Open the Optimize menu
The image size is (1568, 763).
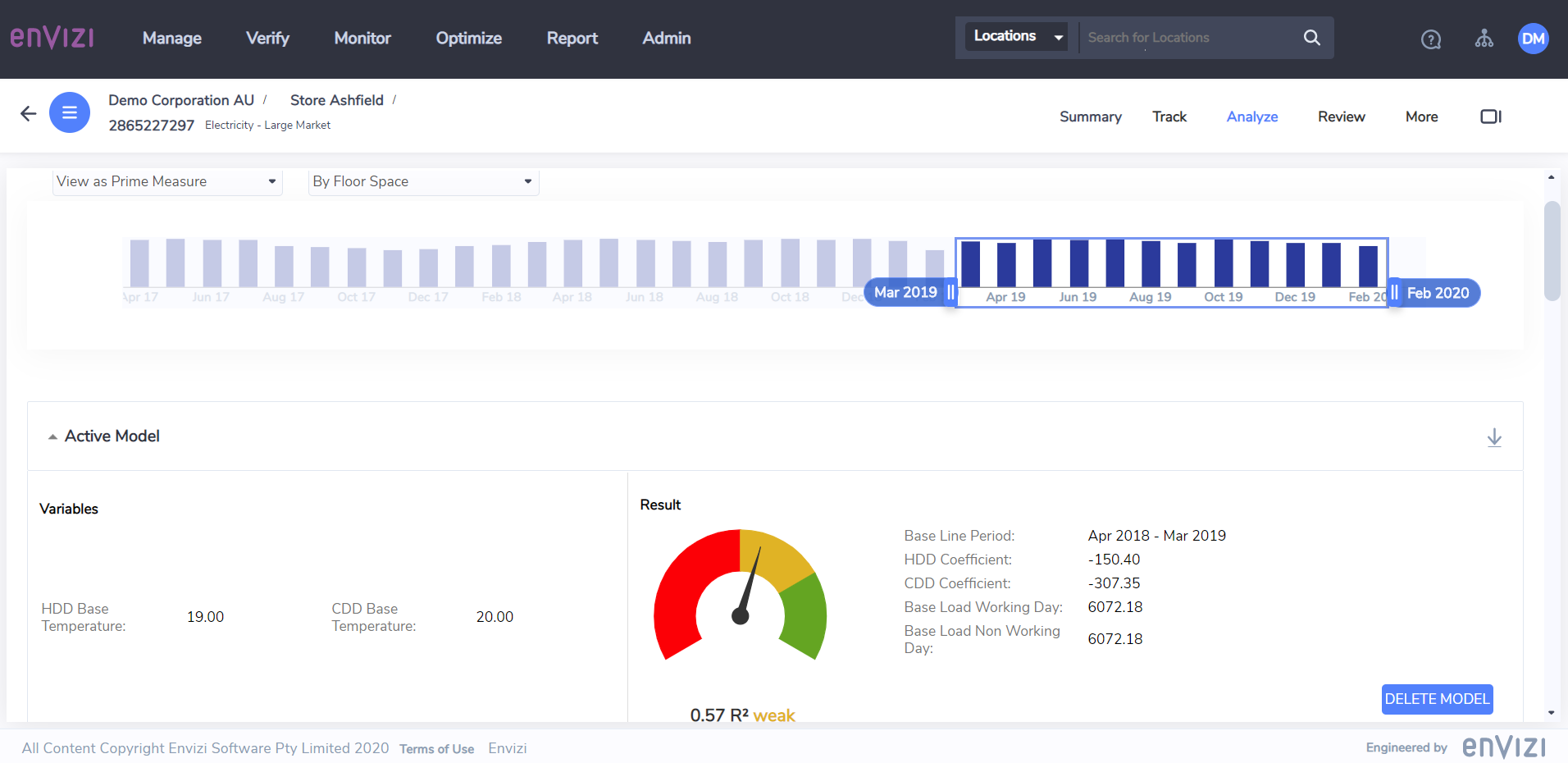[x=469, y=38]
